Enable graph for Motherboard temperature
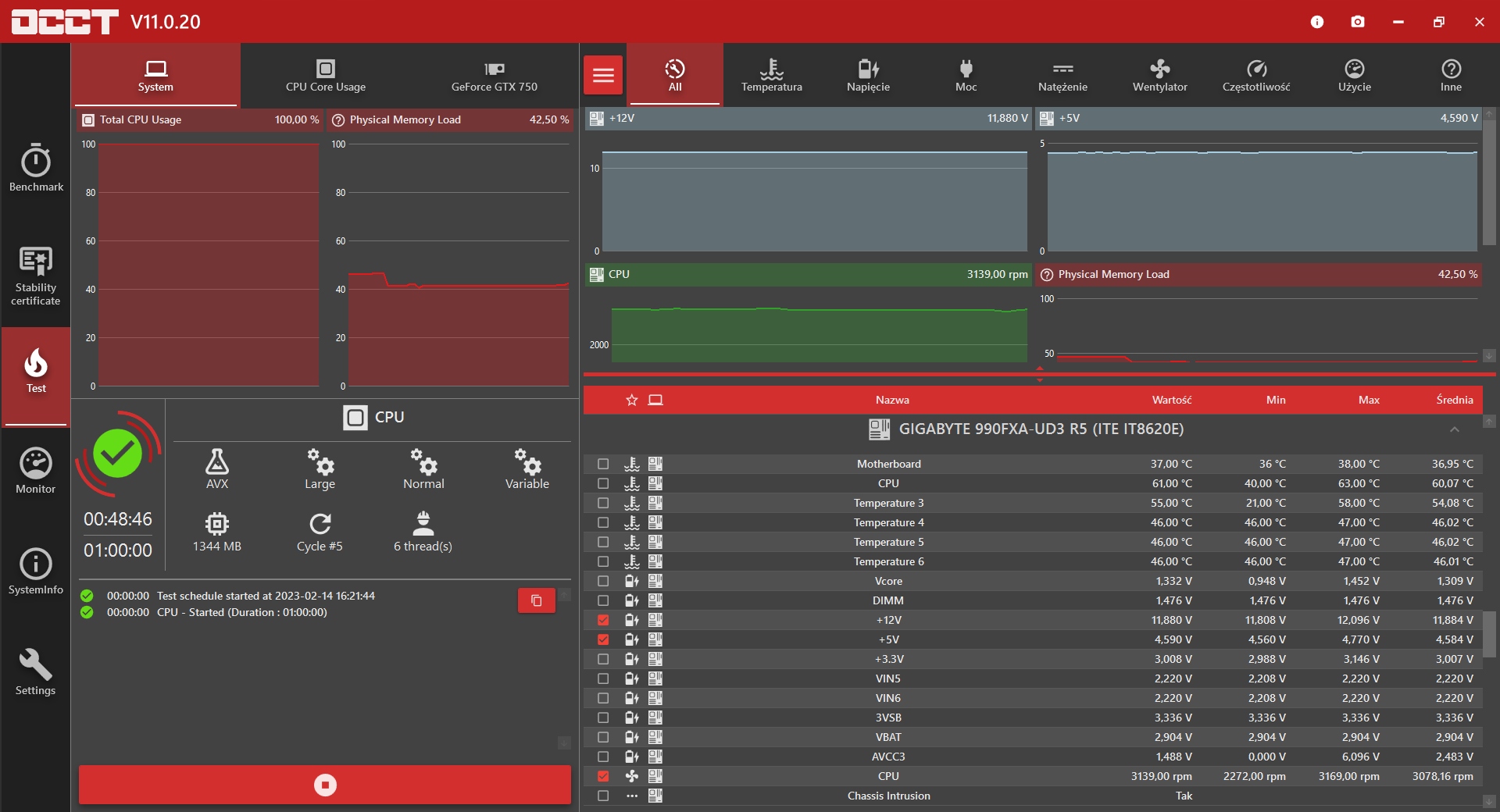The width and height of the screenshot is (1500, 812). 603,464
